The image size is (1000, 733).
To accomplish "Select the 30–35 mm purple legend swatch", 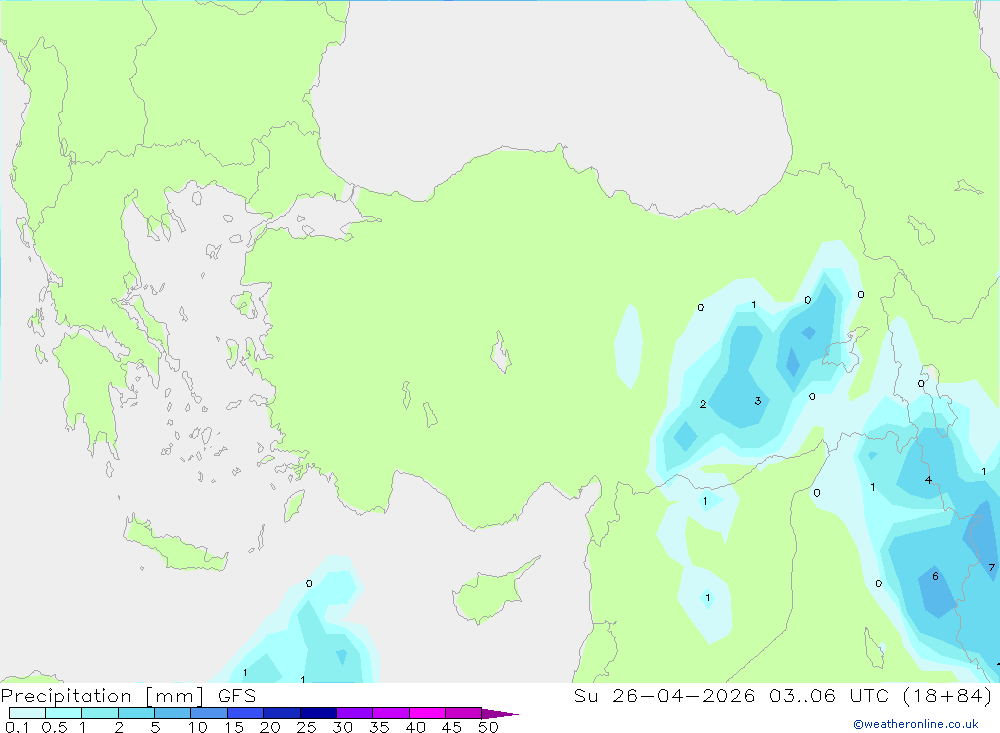I will coord(355,713).
